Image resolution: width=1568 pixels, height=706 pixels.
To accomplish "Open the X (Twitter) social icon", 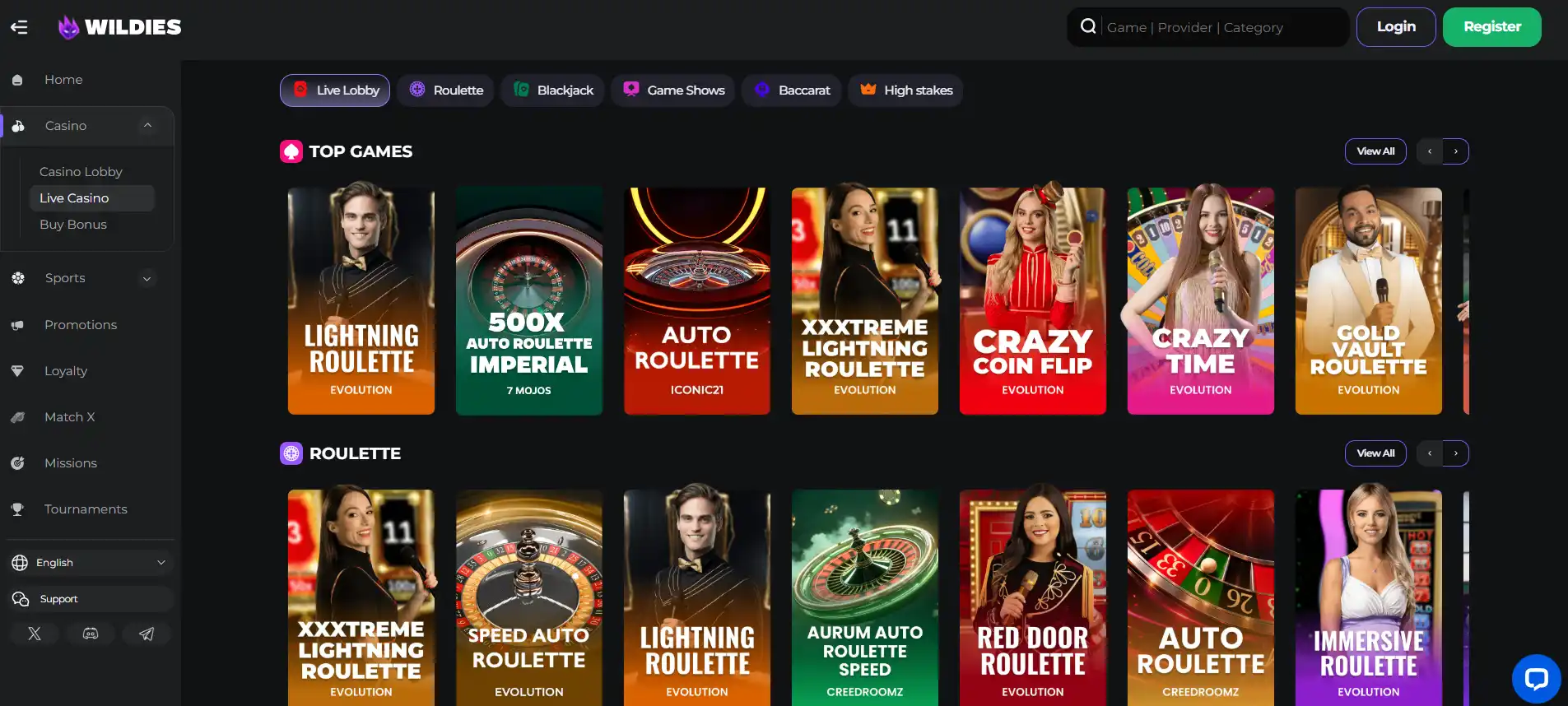I will pos(35,634).
